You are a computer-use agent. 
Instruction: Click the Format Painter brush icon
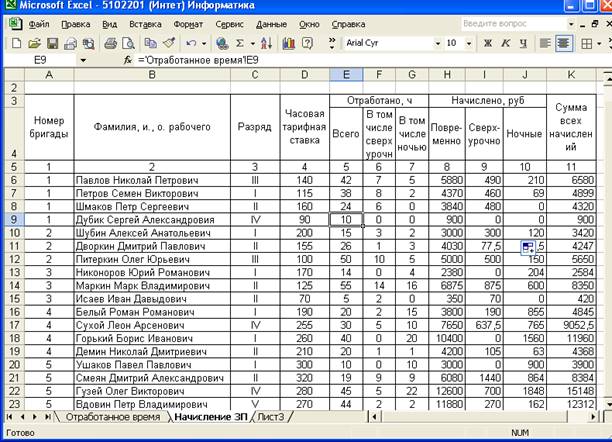(x=168, y=43)
